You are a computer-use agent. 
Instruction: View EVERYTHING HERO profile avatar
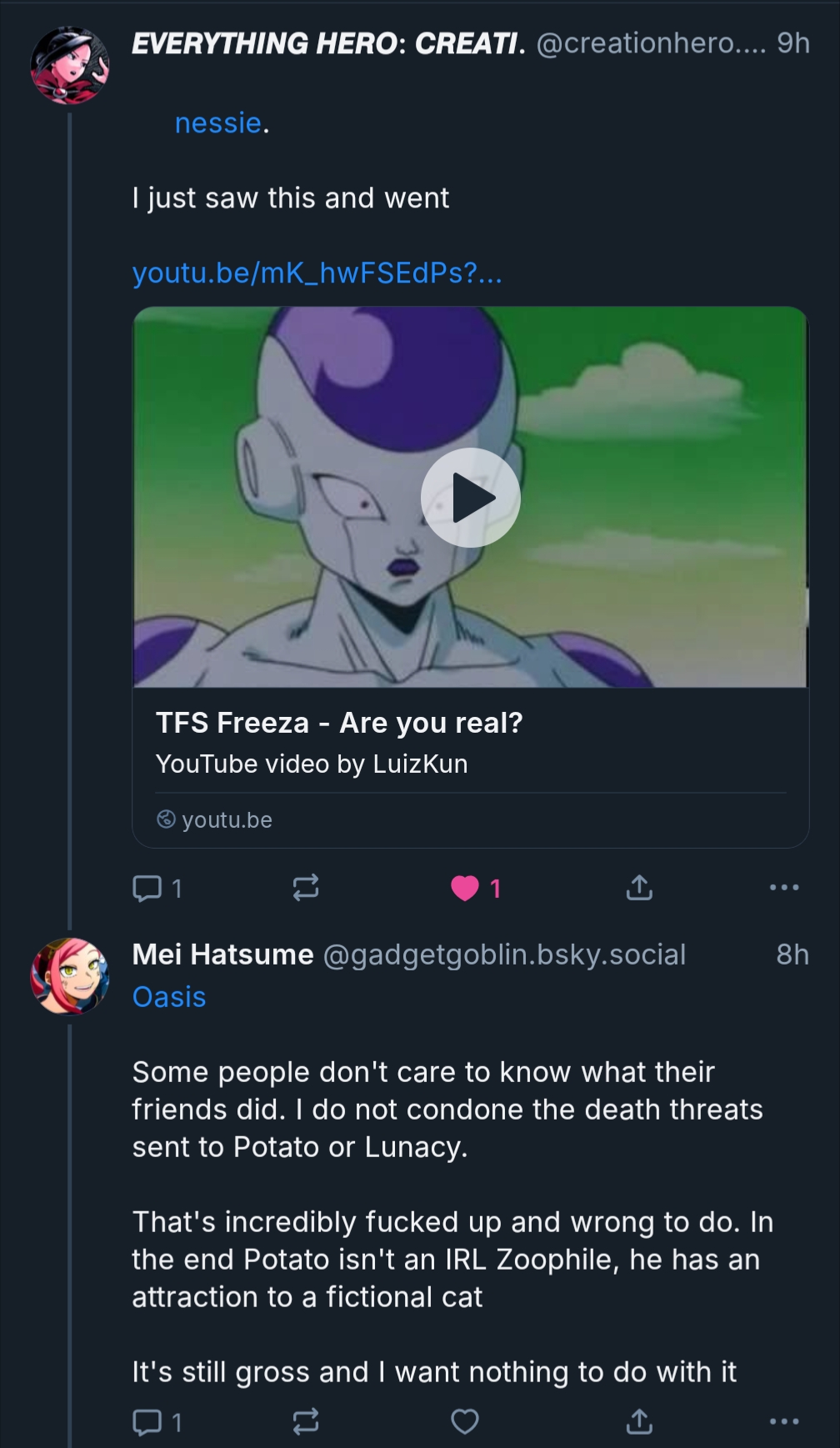[70, 66]
